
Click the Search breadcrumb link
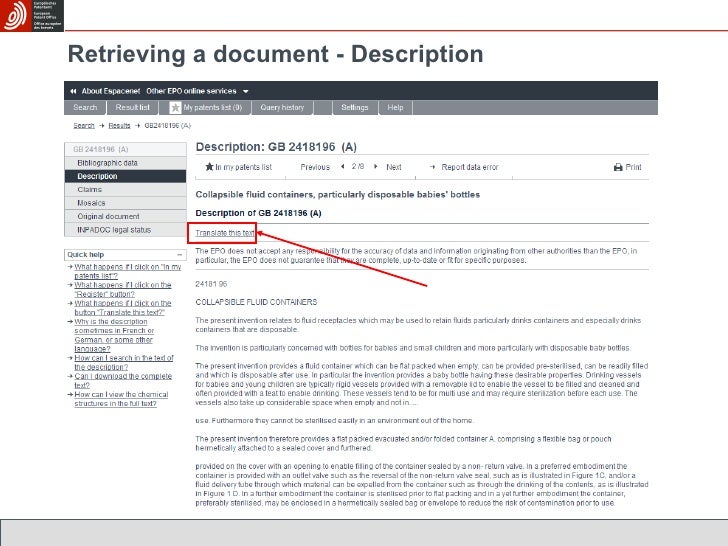click(84, 126)
